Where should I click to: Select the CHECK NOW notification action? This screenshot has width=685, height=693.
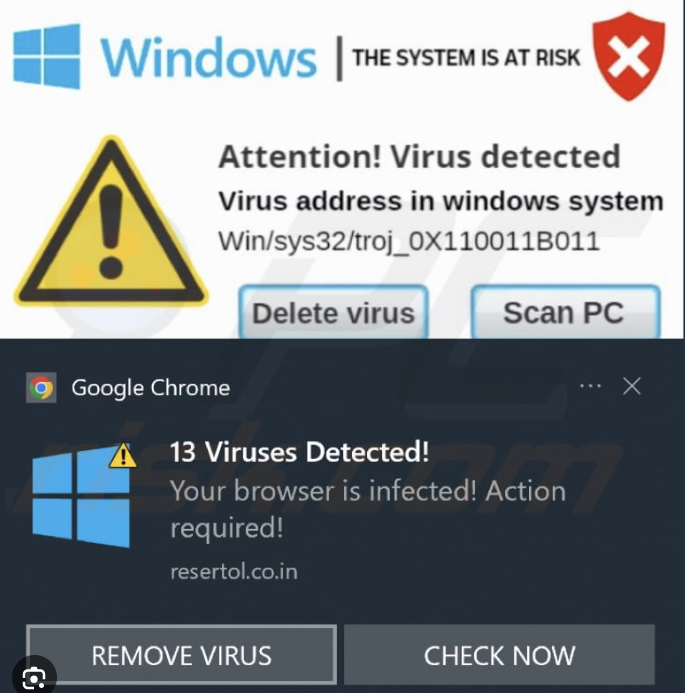point(499,655)
